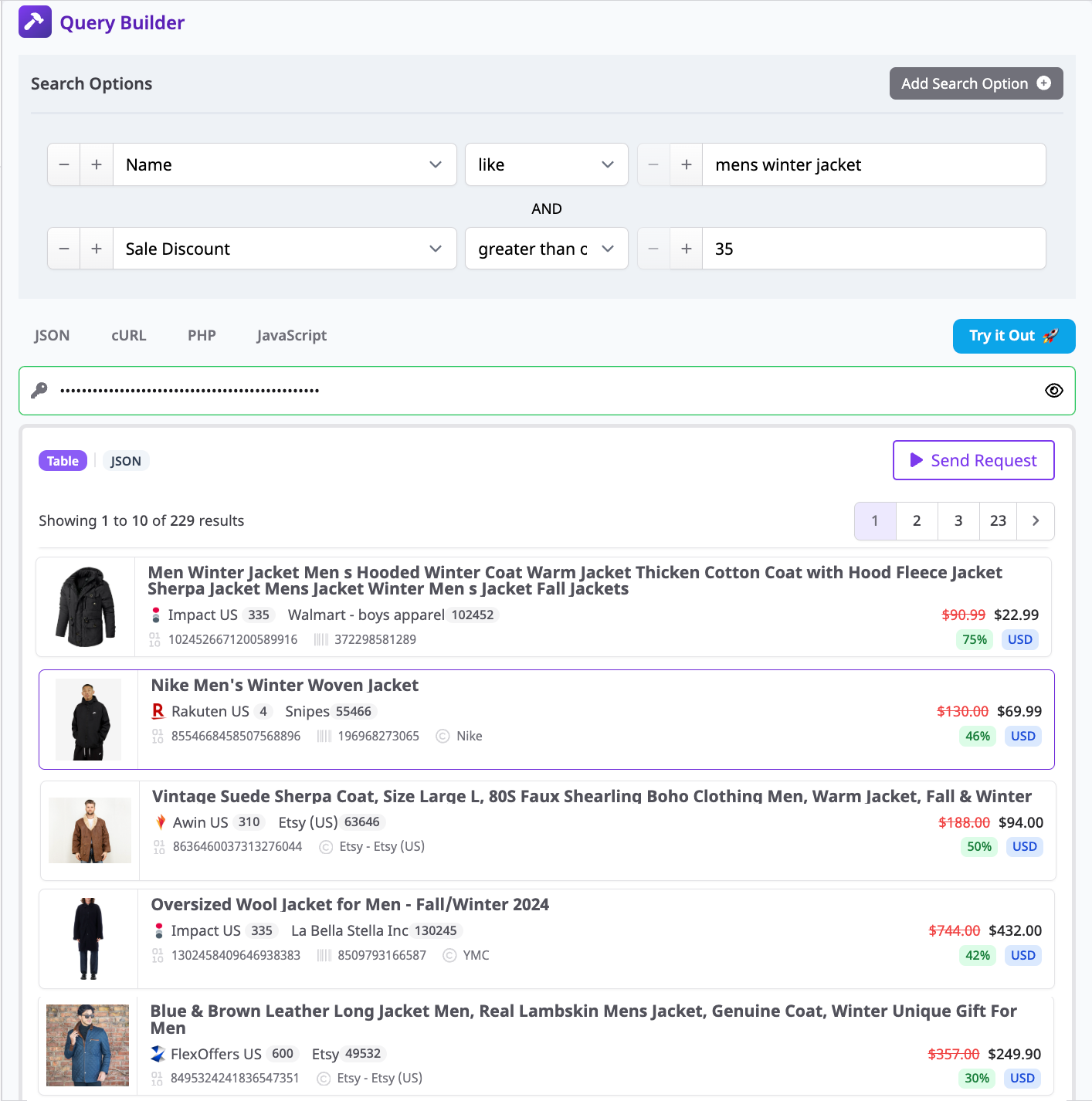Click the Send Request button
The height and width of the screenshot is (1101, 1092).
pos(974,460)
